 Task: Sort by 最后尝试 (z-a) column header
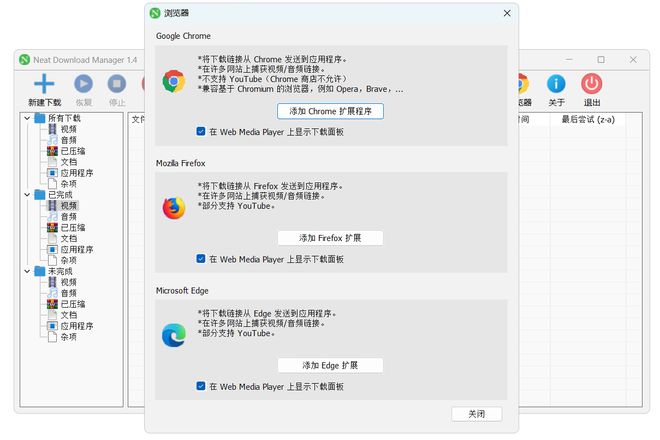tap(588, 120)
